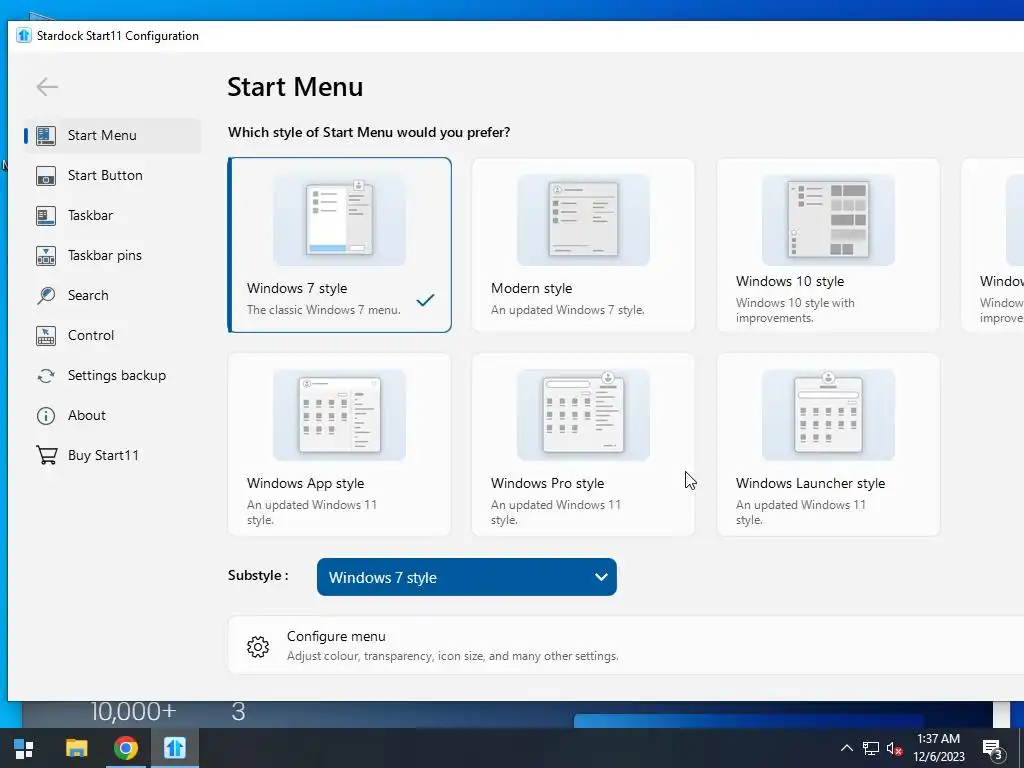Open File Explorer from the taskbar
This screenshot has width=1024, height=768.
tap(76, 748)
